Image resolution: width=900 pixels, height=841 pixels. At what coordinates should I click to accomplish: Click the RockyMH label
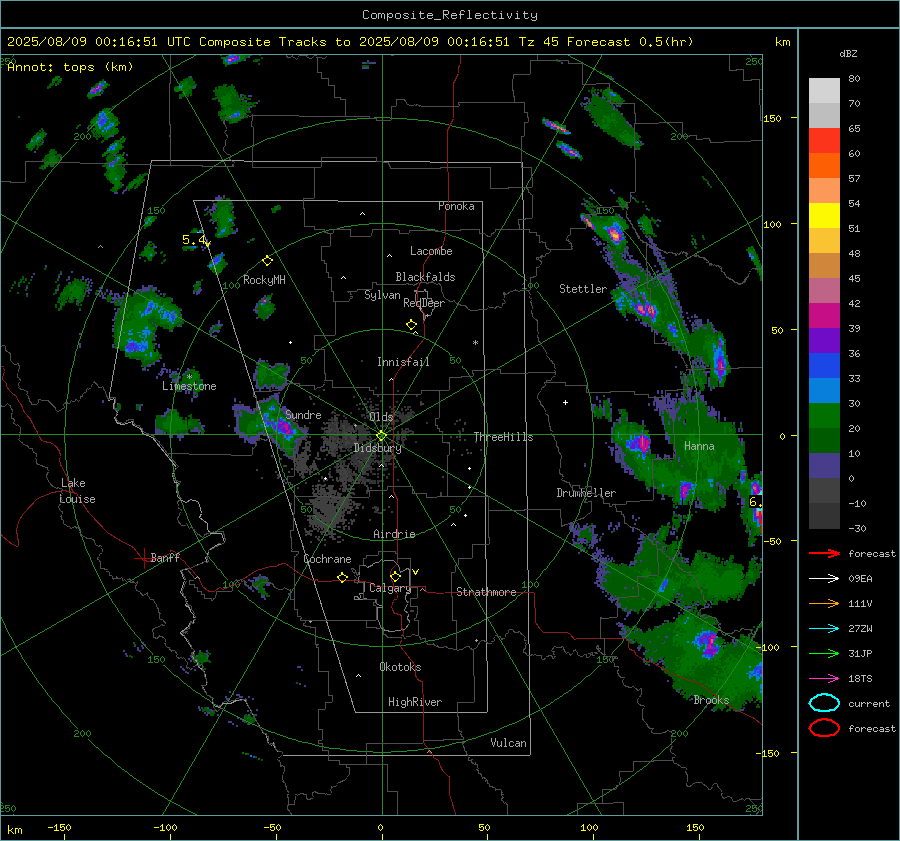[264, 280]
